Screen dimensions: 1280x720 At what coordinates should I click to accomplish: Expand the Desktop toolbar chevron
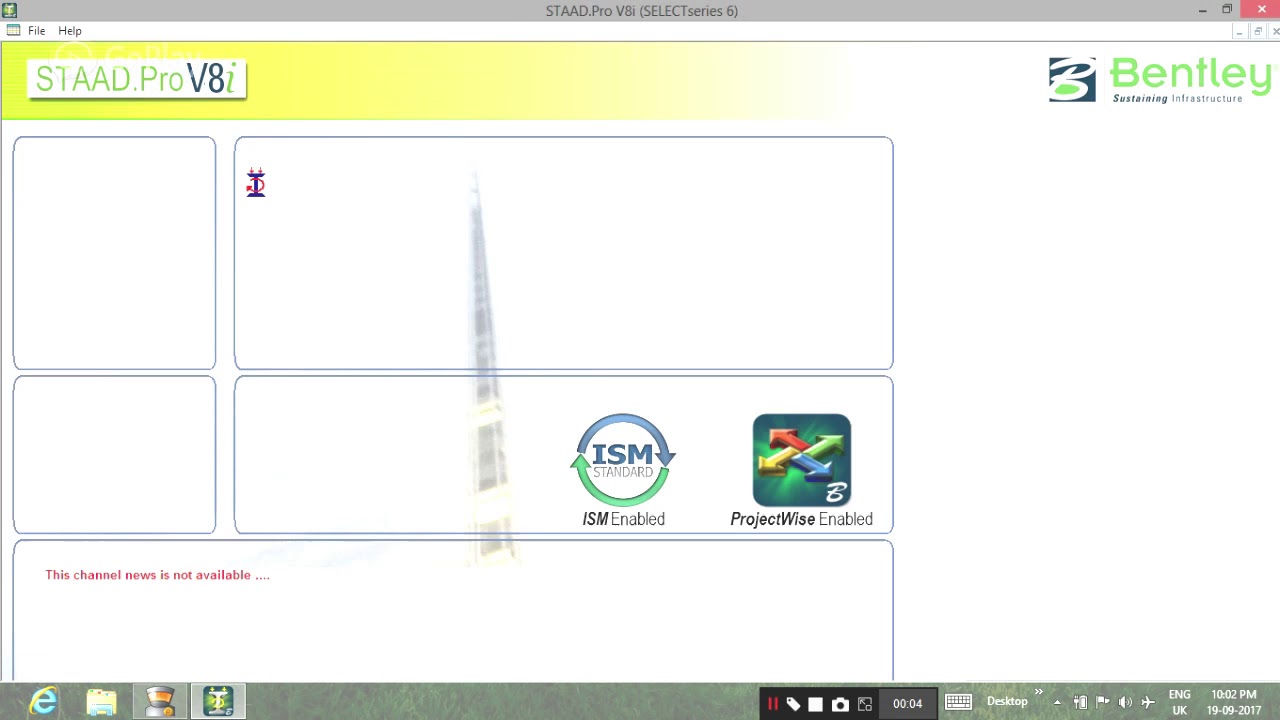[x=1038, y=692]
